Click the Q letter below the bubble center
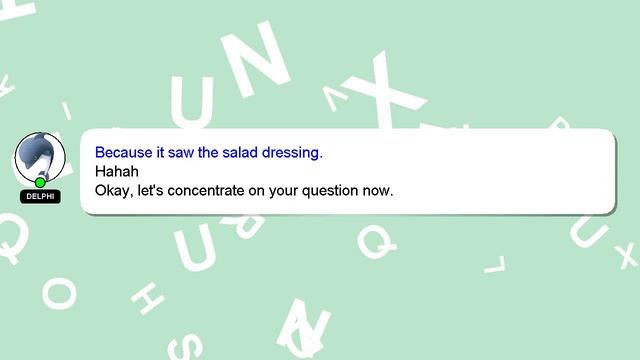Screen dimensions: 640x360 376,243
